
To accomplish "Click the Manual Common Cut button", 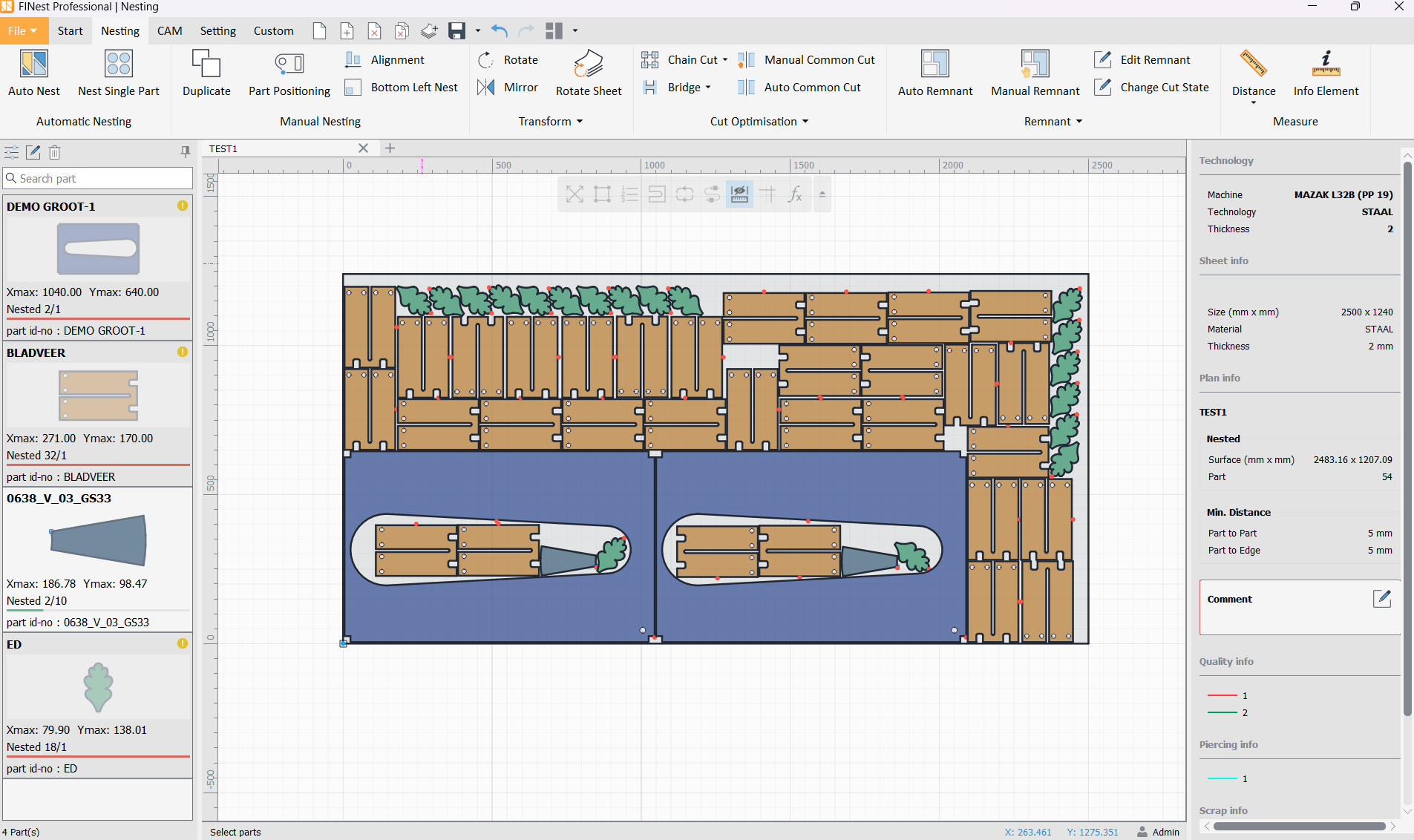I will (x=819, y=60).
